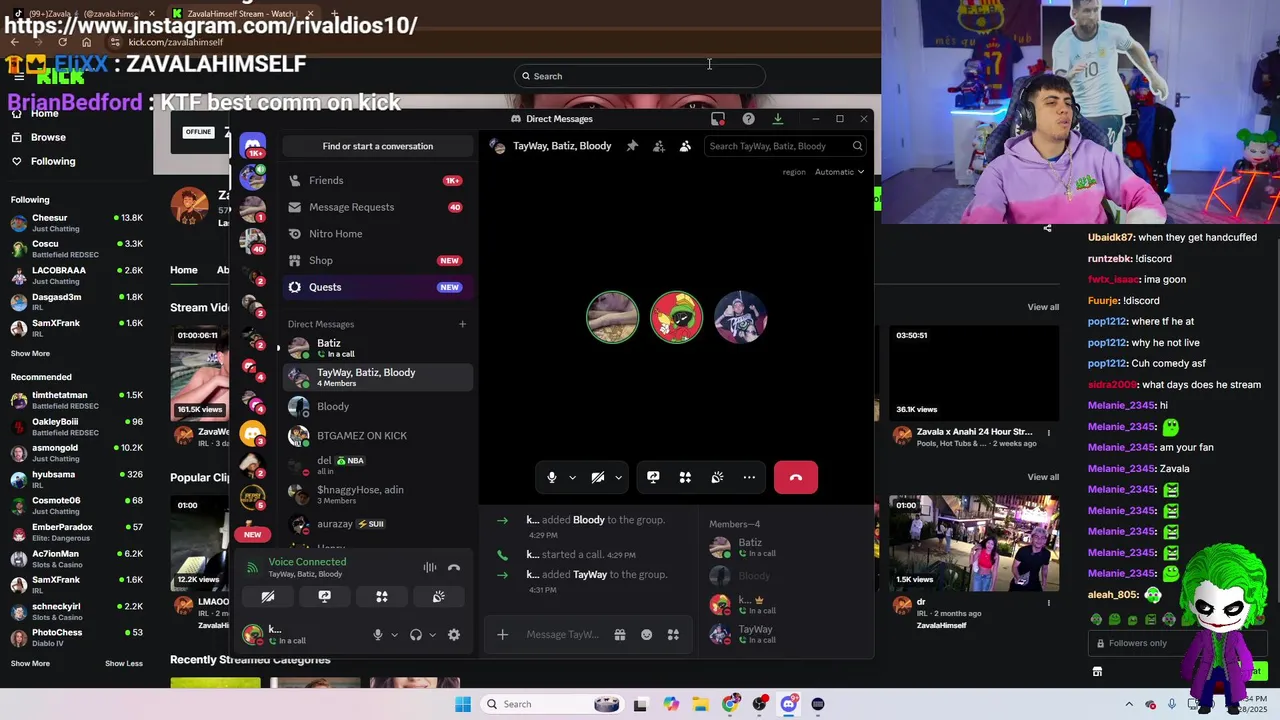Open Copilot from taskbar
Image resolution: width=1280 pixels, height=720 pixels.
pos(671,704)
